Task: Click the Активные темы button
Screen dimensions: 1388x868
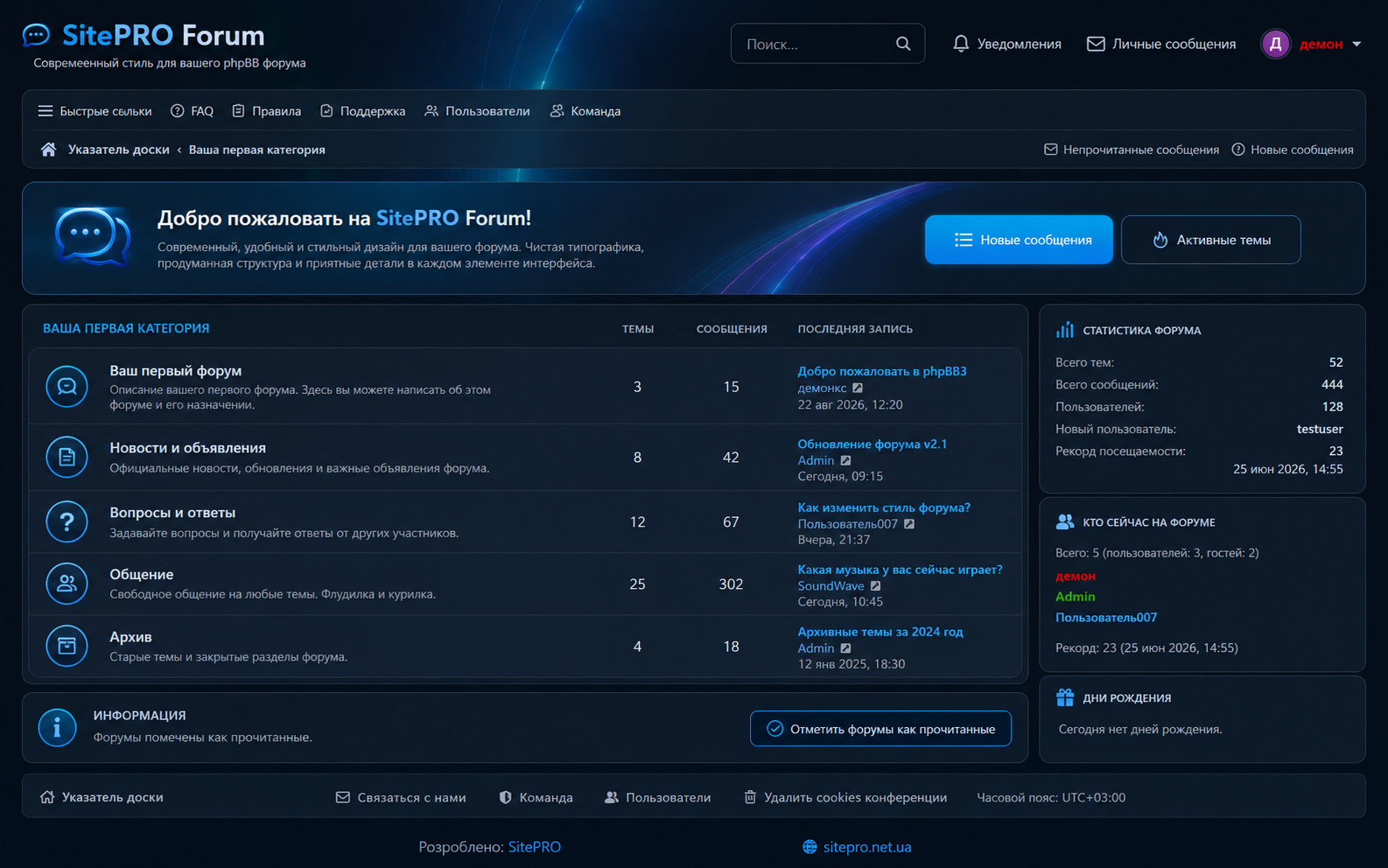Action: click(x=1210, y=240)
